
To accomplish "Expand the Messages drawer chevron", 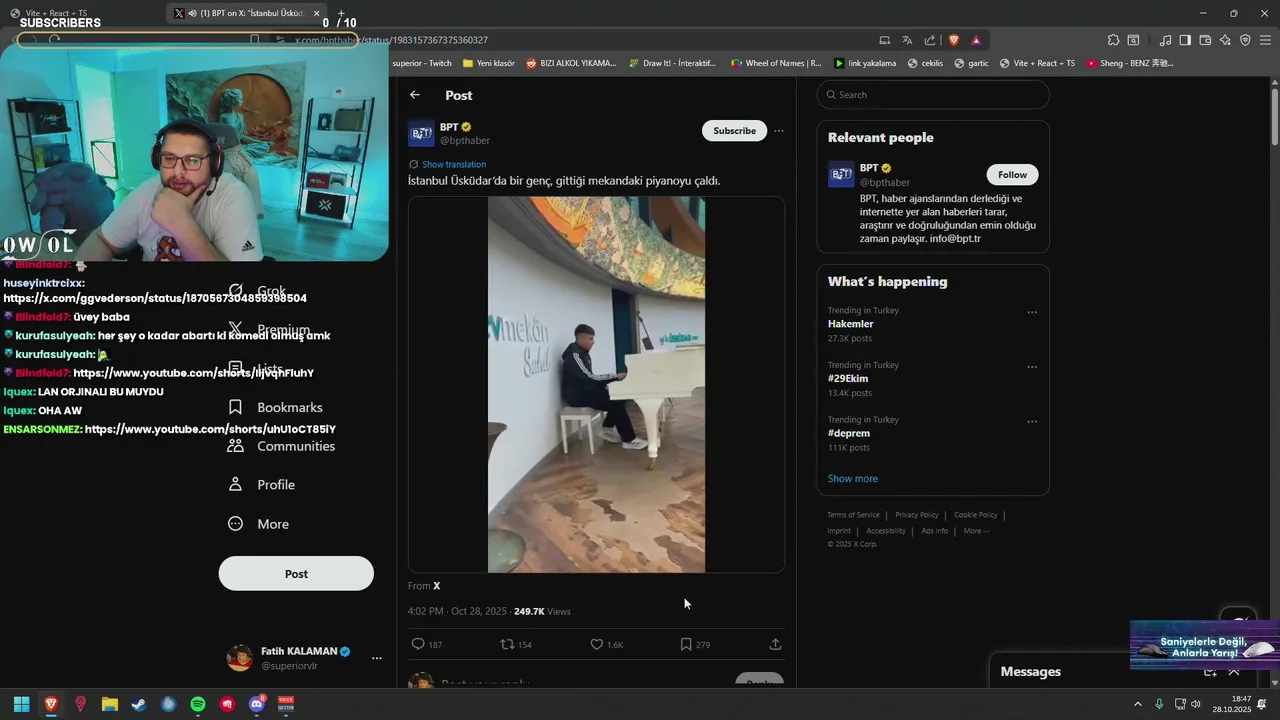I will pyautogui.click(x=1234, y=672).
